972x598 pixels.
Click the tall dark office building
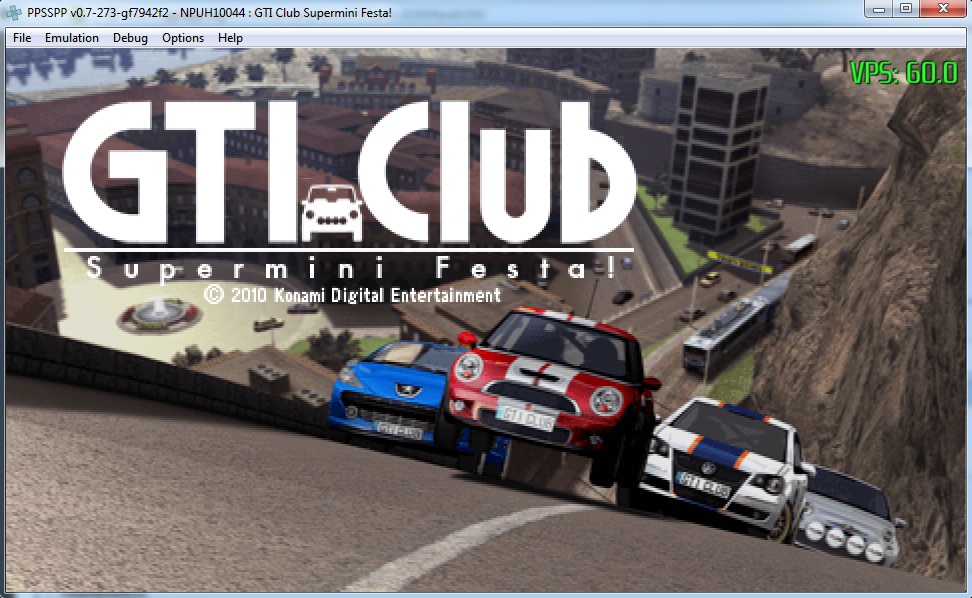coord(718,150)
